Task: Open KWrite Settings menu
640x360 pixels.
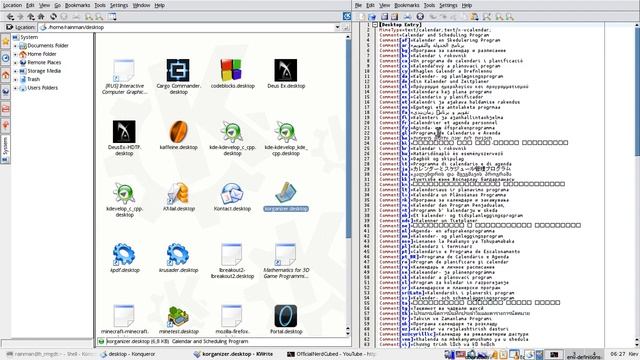Action: coord(448,5)
